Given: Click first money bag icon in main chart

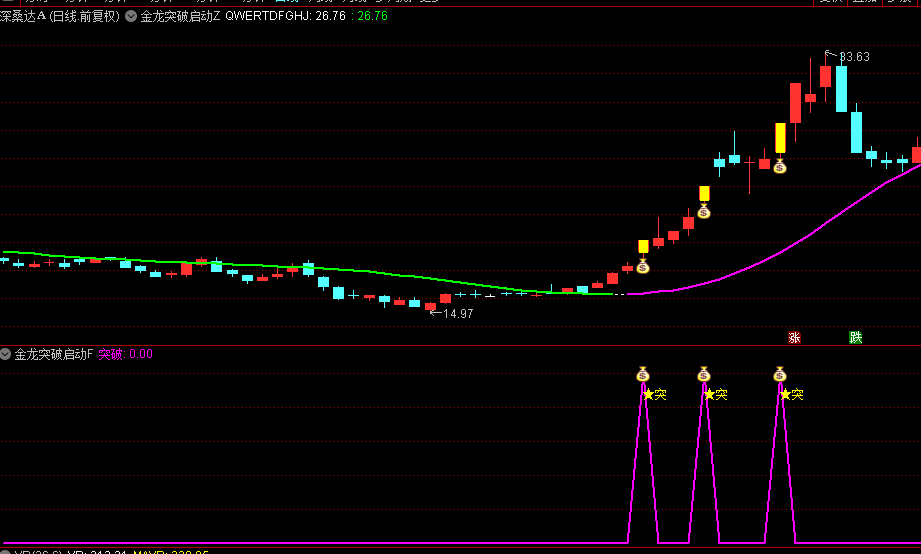Looking at the screenshot, I should point(643,266).
